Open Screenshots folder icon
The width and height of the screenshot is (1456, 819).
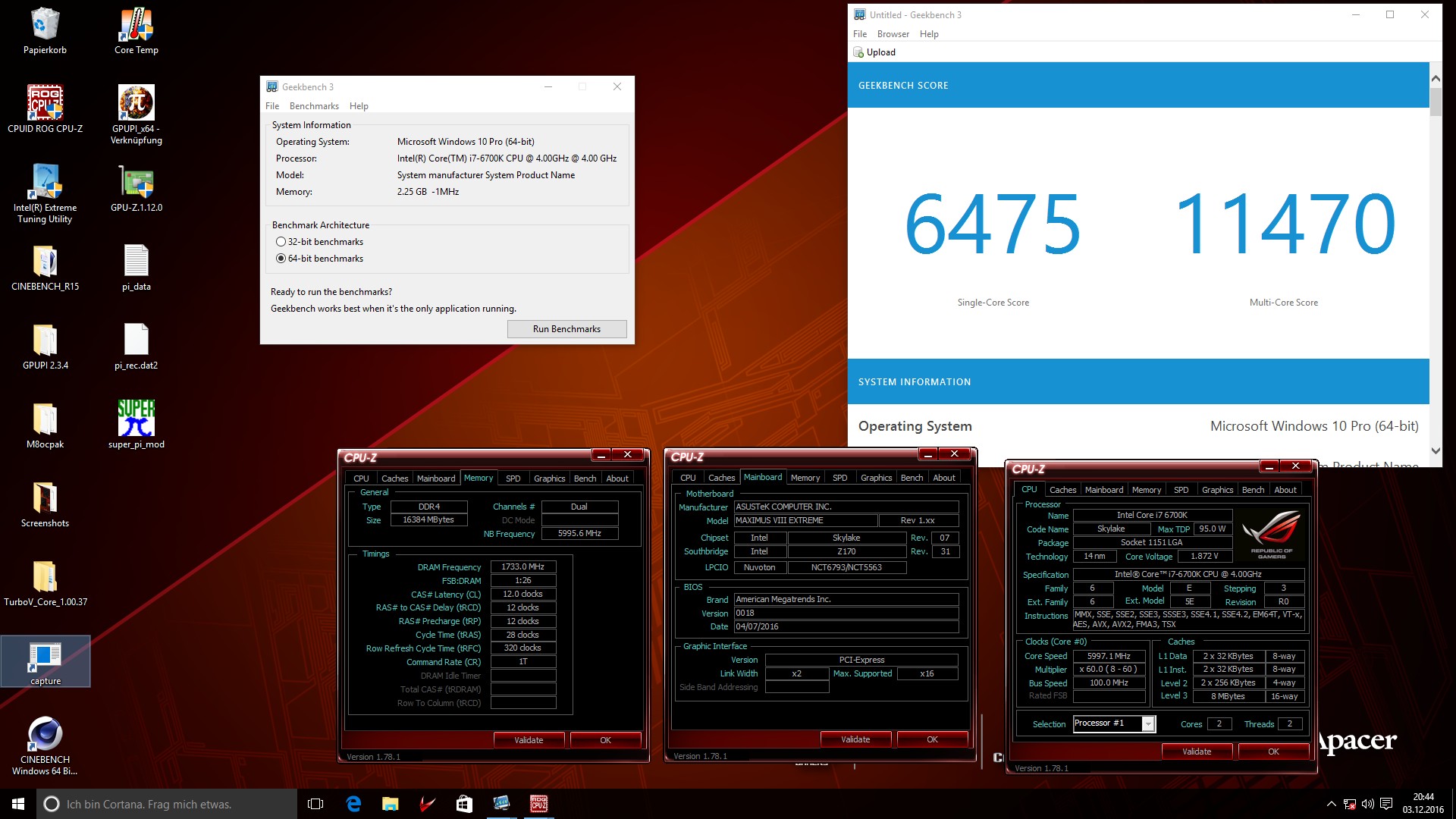pyautogui.click(x=45, y=504)
